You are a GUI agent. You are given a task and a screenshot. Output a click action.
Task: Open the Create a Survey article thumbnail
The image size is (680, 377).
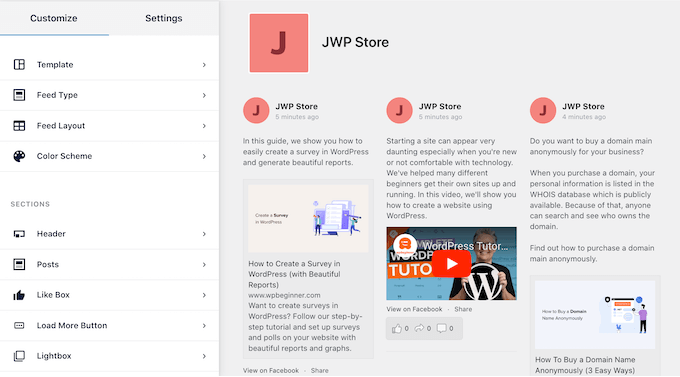click(x=308, y=219)
